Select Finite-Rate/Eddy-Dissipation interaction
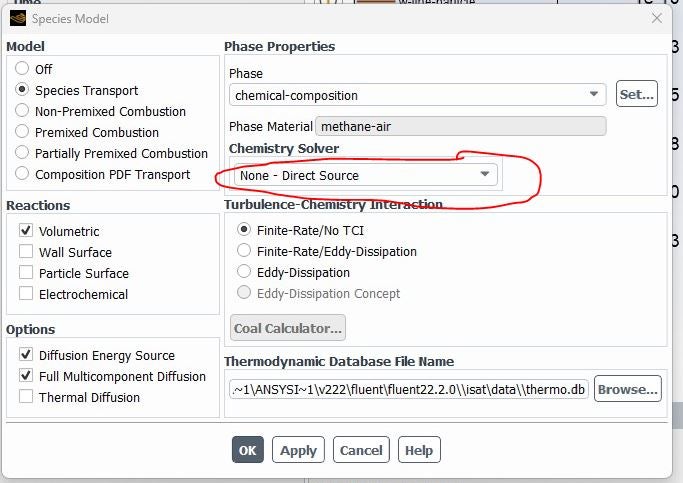 tap(245, 251)
